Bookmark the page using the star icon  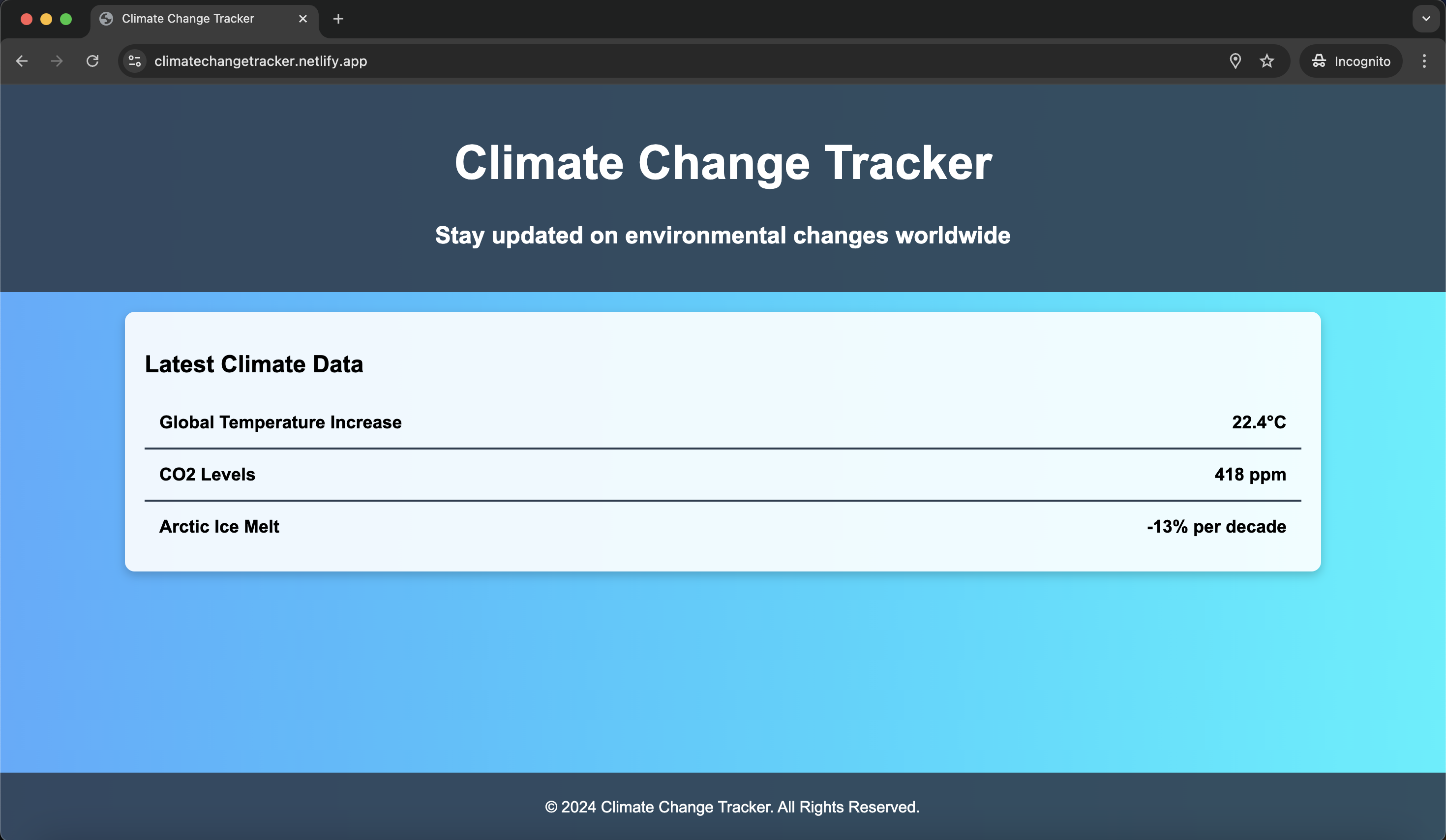click(1267, 61)
